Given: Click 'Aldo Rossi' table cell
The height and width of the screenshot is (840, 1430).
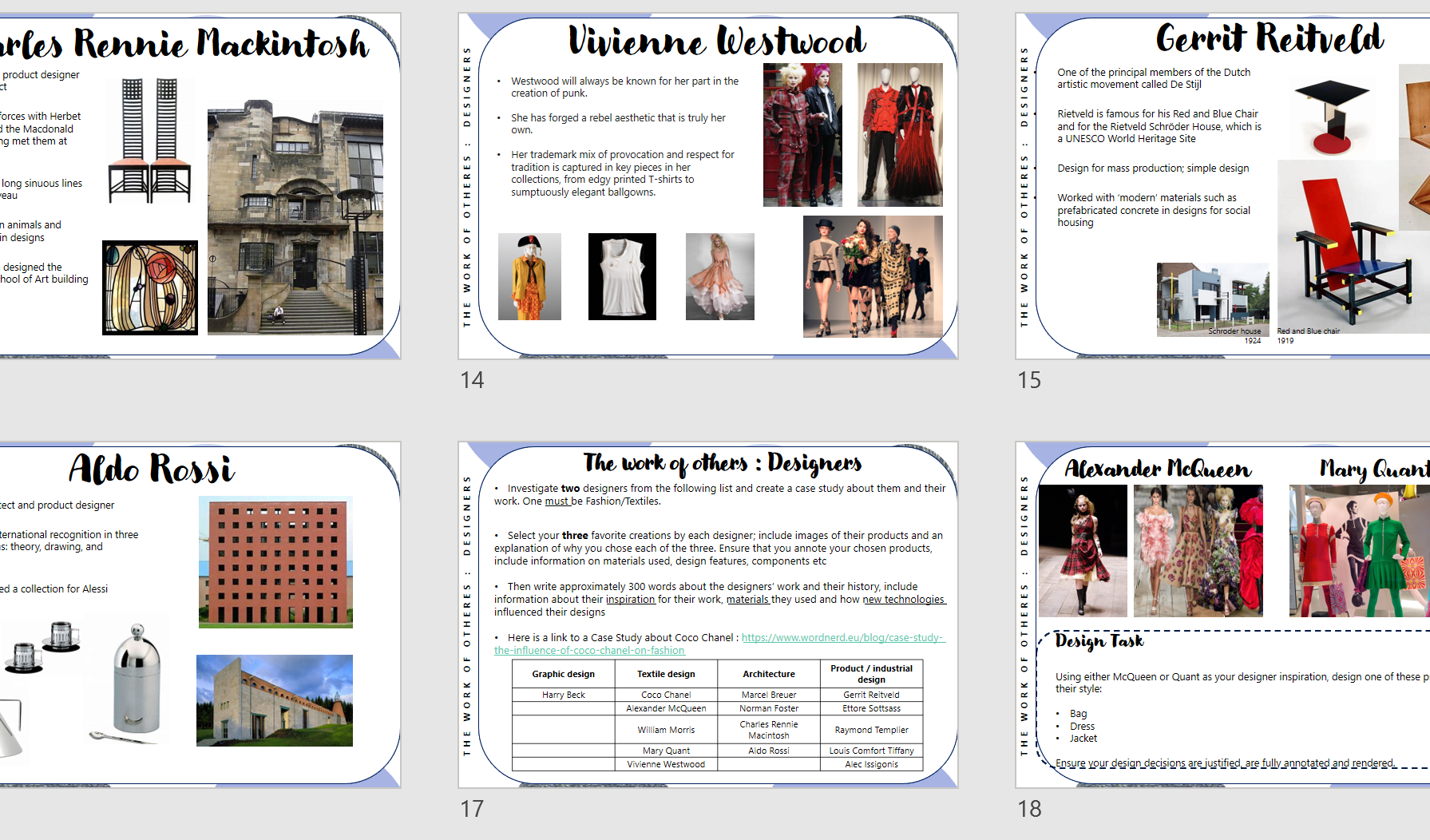Looking at the screenshot, I should pos(769,751).
